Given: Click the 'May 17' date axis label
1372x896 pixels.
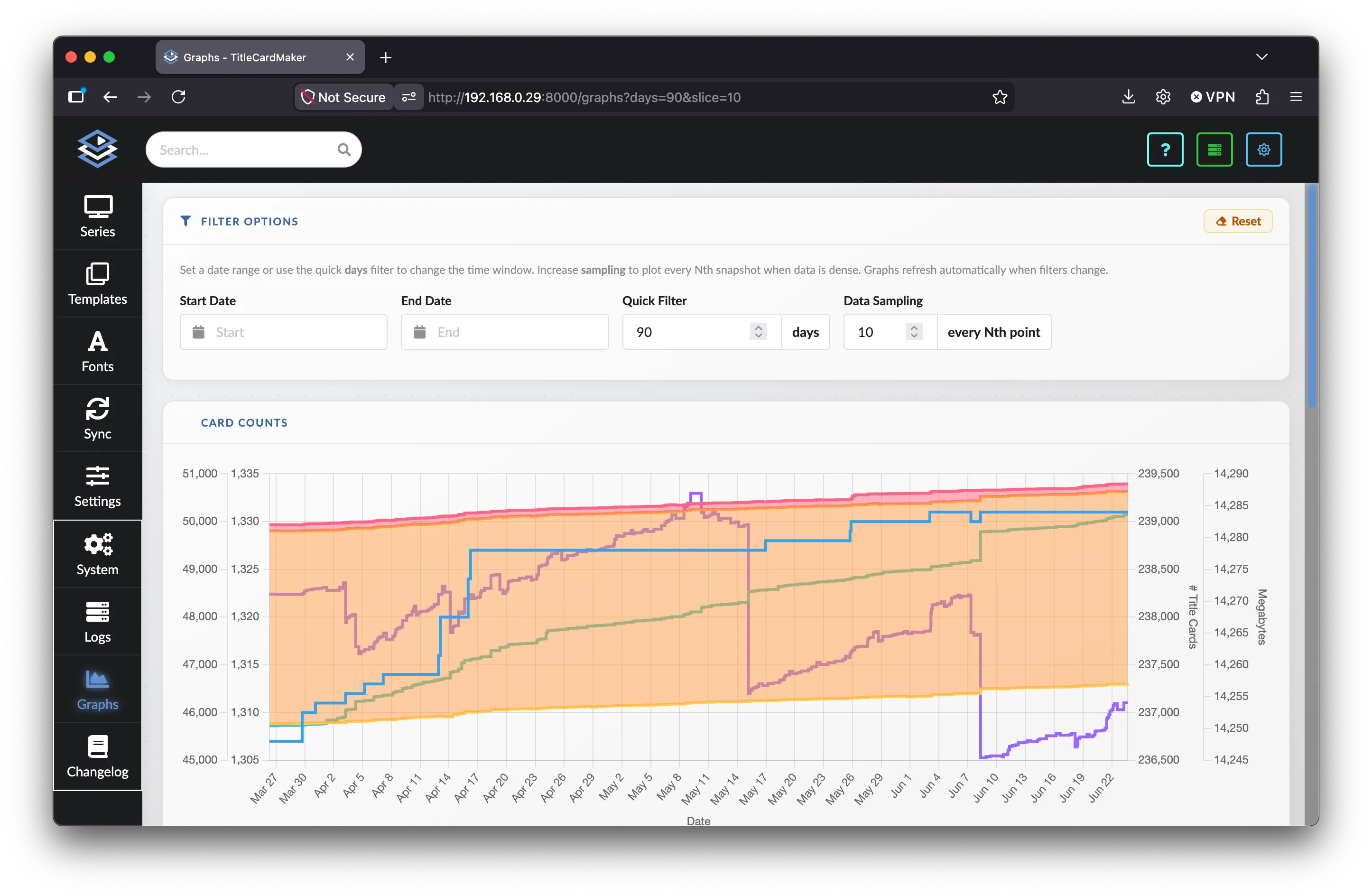Looking at the screenshot, I should click(x=753, y=788).
